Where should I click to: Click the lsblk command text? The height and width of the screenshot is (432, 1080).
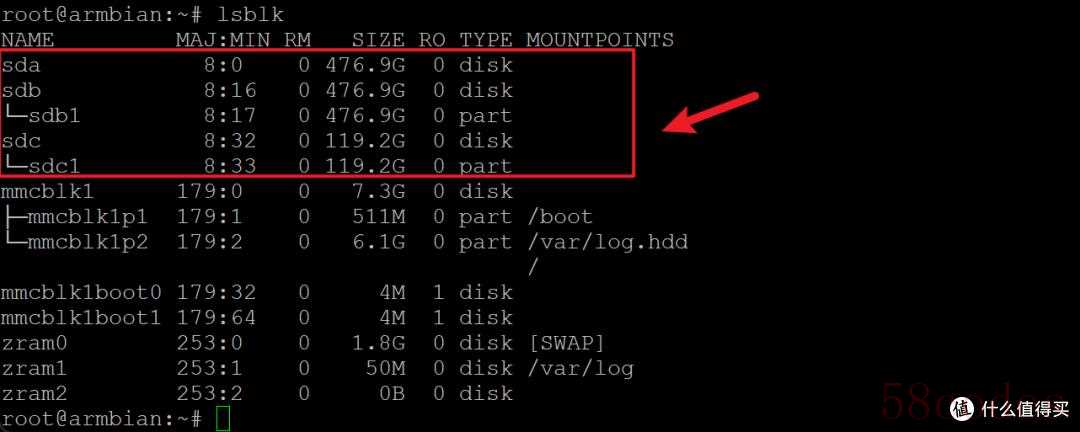point(250,14)
